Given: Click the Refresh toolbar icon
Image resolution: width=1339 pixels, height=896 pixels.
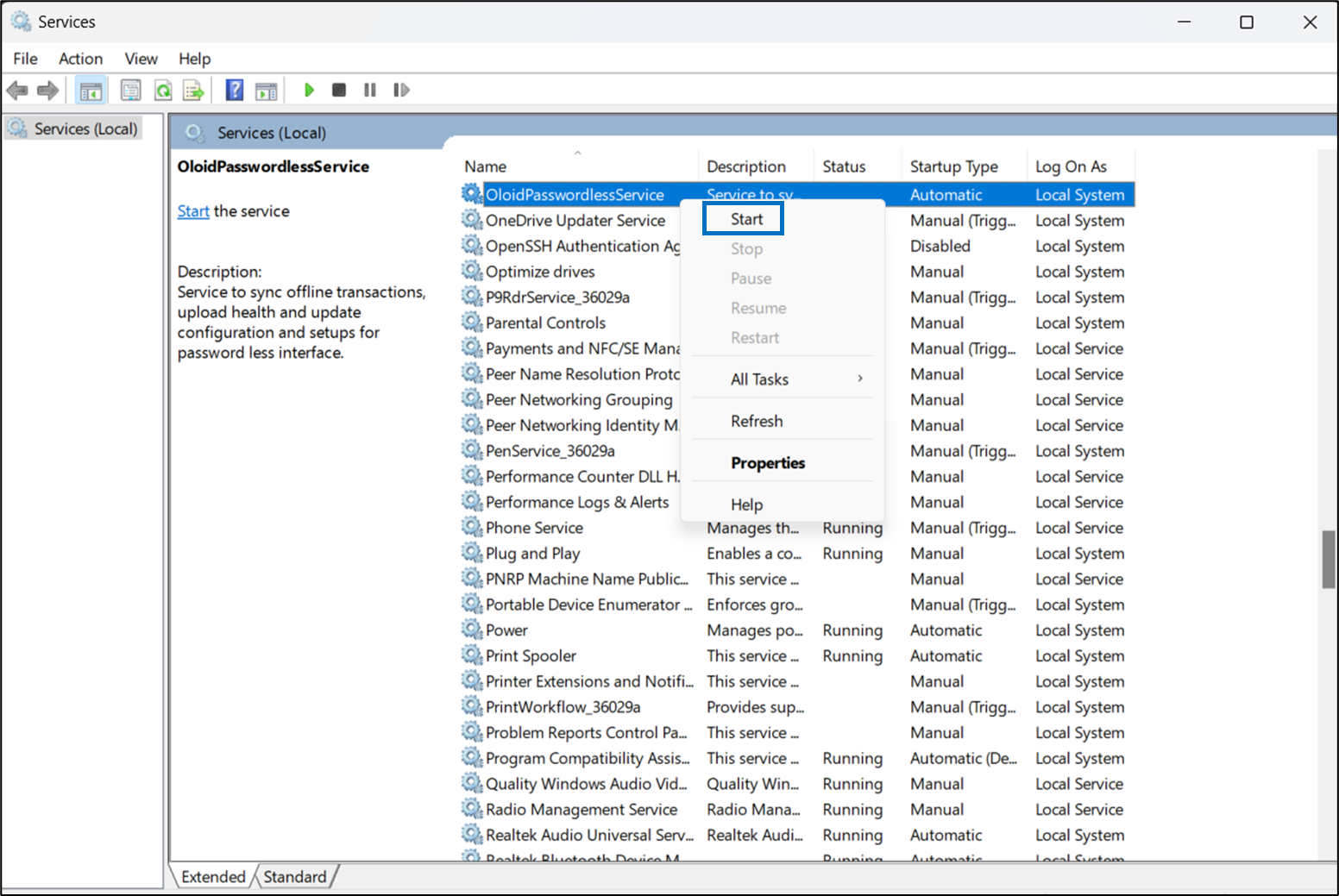Looking at the screenshot, I should tap(163, 90).
